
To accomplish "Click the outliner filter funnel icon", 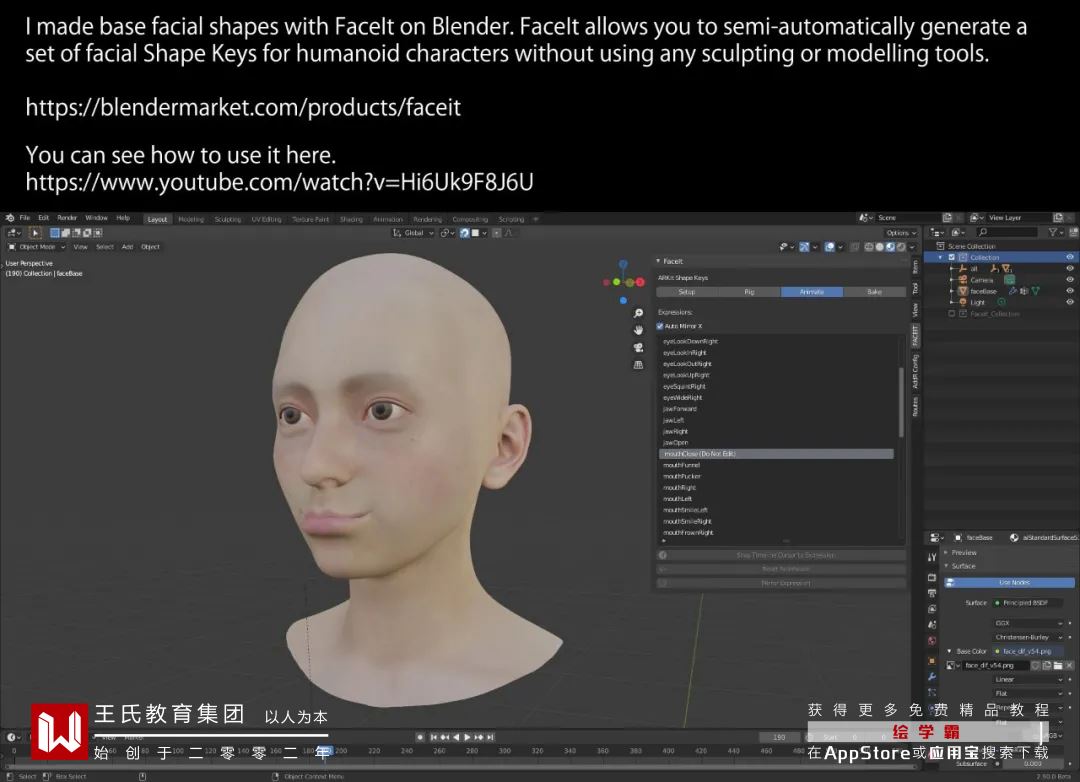I will click(x=1052, y=233).
